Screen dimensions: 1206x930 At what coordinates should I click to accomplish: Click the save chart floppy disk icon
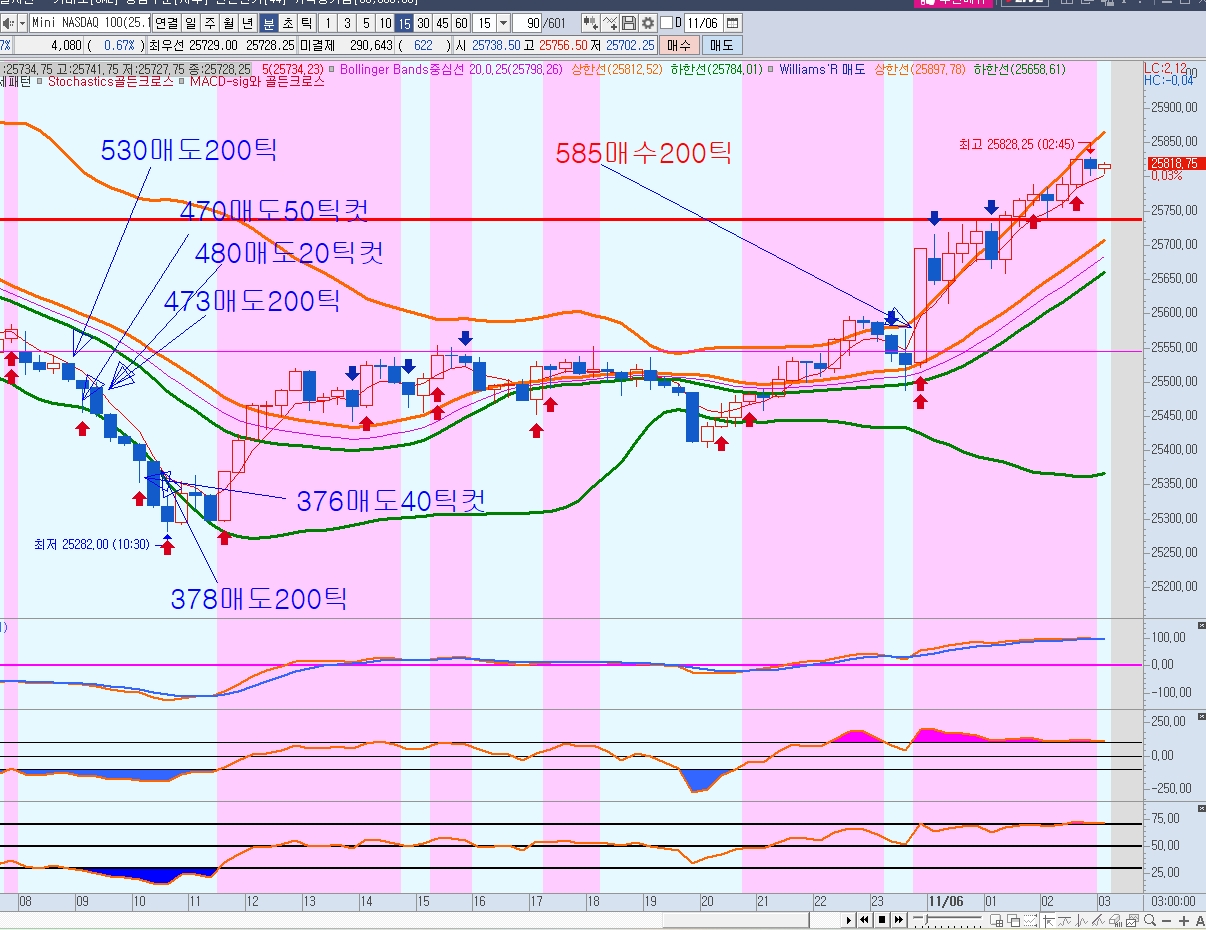629,23
